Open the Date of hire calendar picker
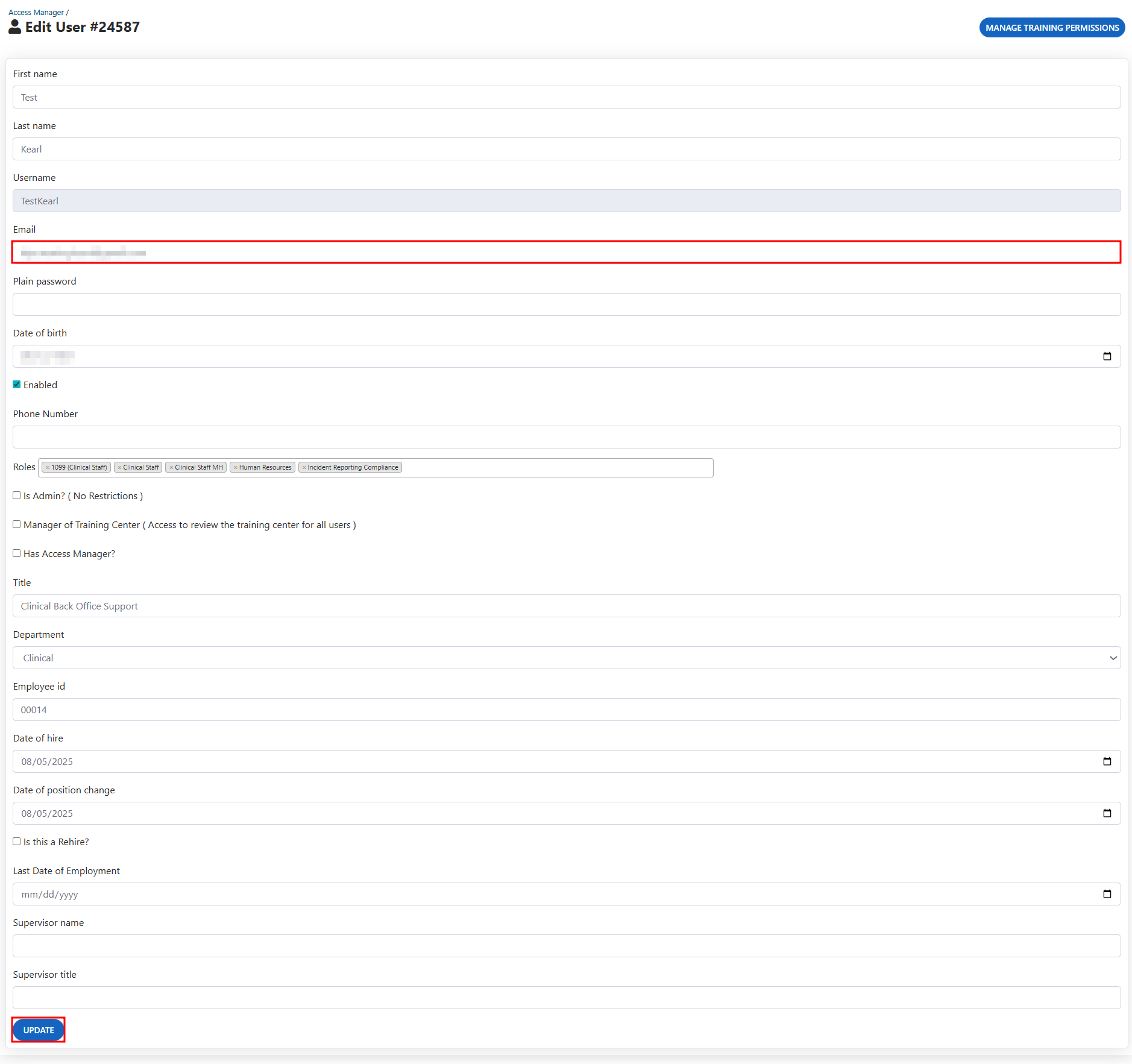Screen dimensions: 1132x1064 (1107, 761)
